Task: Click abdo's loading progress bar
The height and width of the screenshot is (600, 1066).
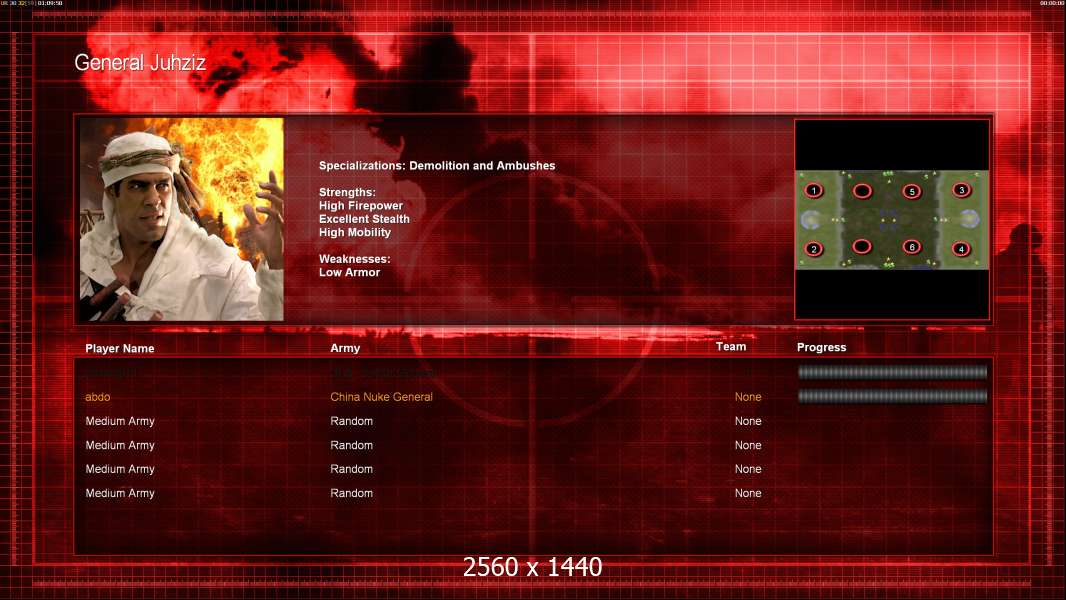Action: [x=892, y=396]
